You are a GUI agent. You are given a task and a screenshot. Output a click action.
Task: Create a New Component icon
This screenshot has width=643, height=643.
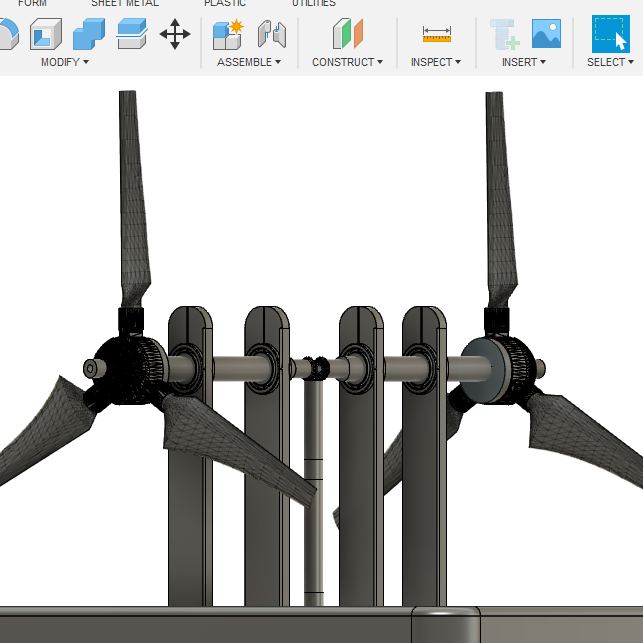tap(228, 34)
